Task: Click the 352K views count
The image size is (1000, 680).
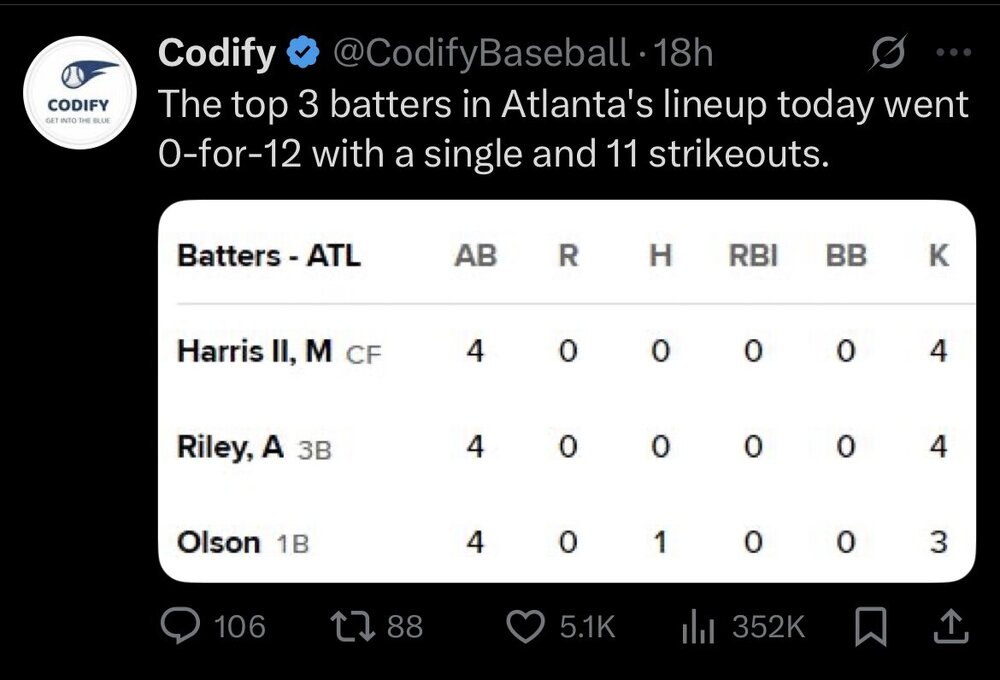Action: pyautogui.click(x=768, y=627)
